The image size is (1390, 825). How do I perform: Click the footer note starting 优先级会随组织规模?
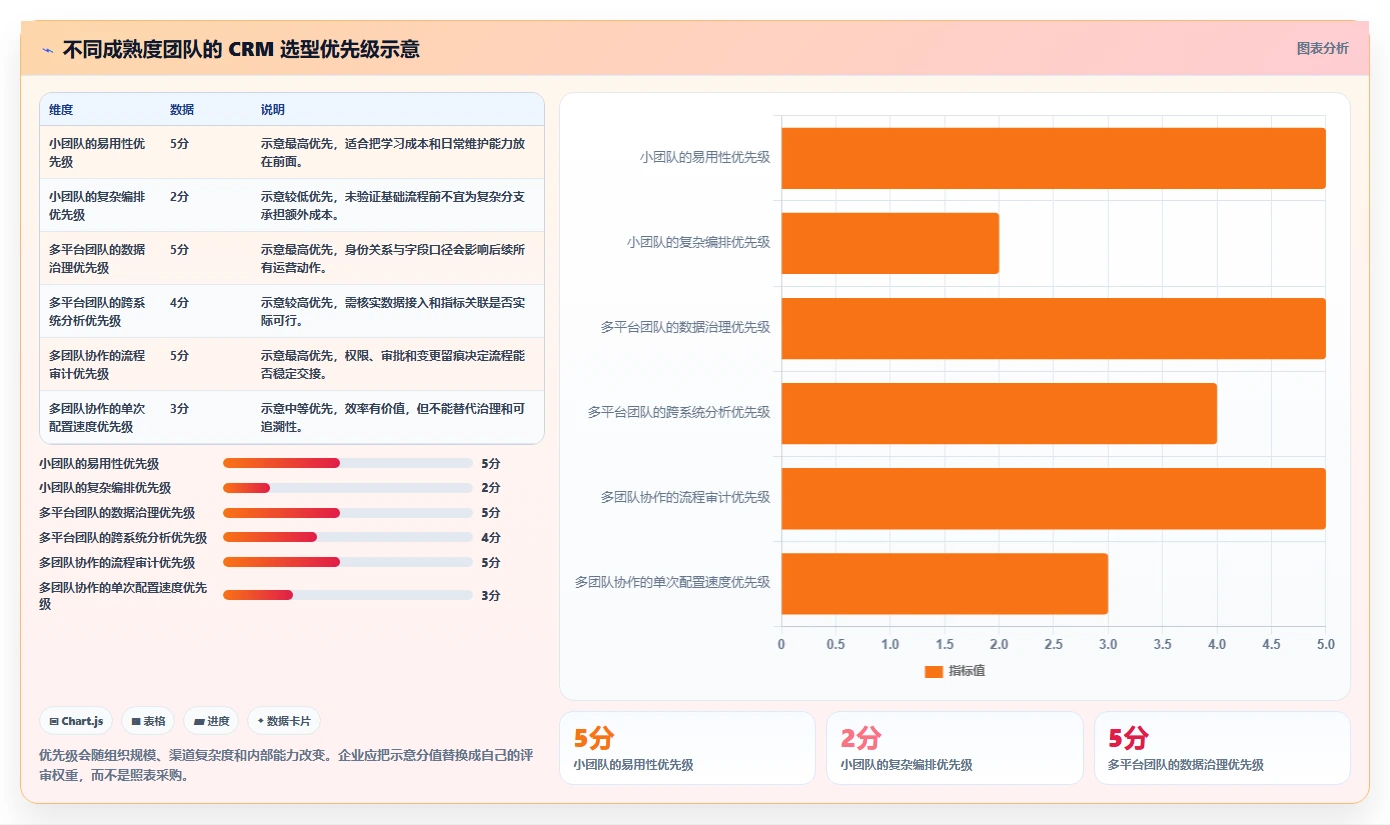pos(286,765)
